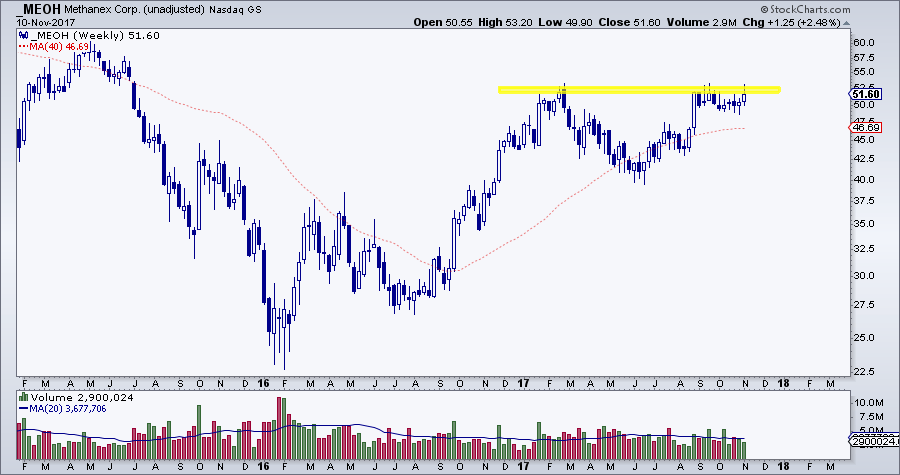The height and width of the screenshot is (475, 900).
Task: Click the 25.0 price axis label
Action: 863,337
